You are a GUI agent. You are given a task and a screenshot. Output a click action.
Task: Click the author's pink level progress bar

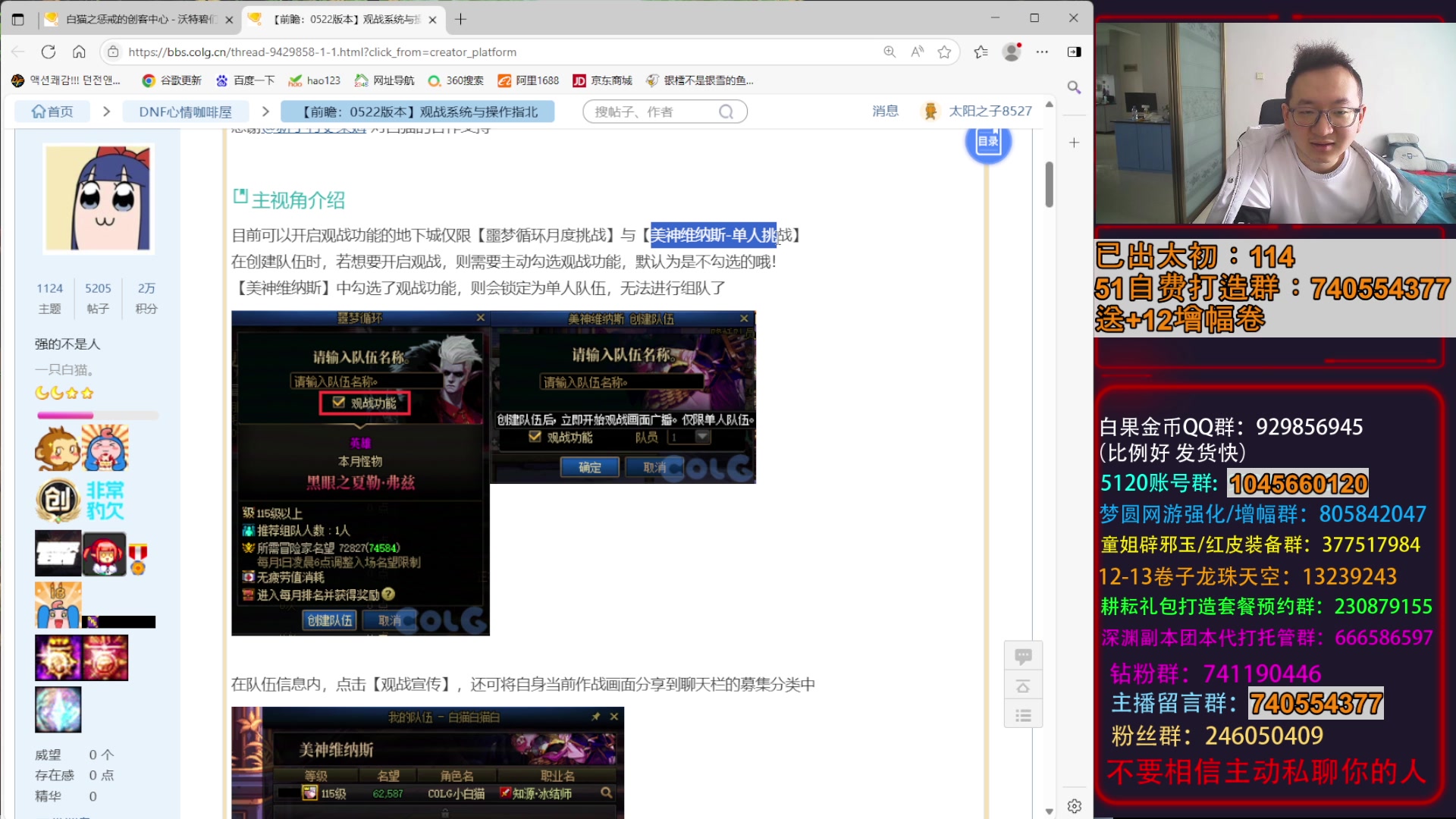pos(98,416)
